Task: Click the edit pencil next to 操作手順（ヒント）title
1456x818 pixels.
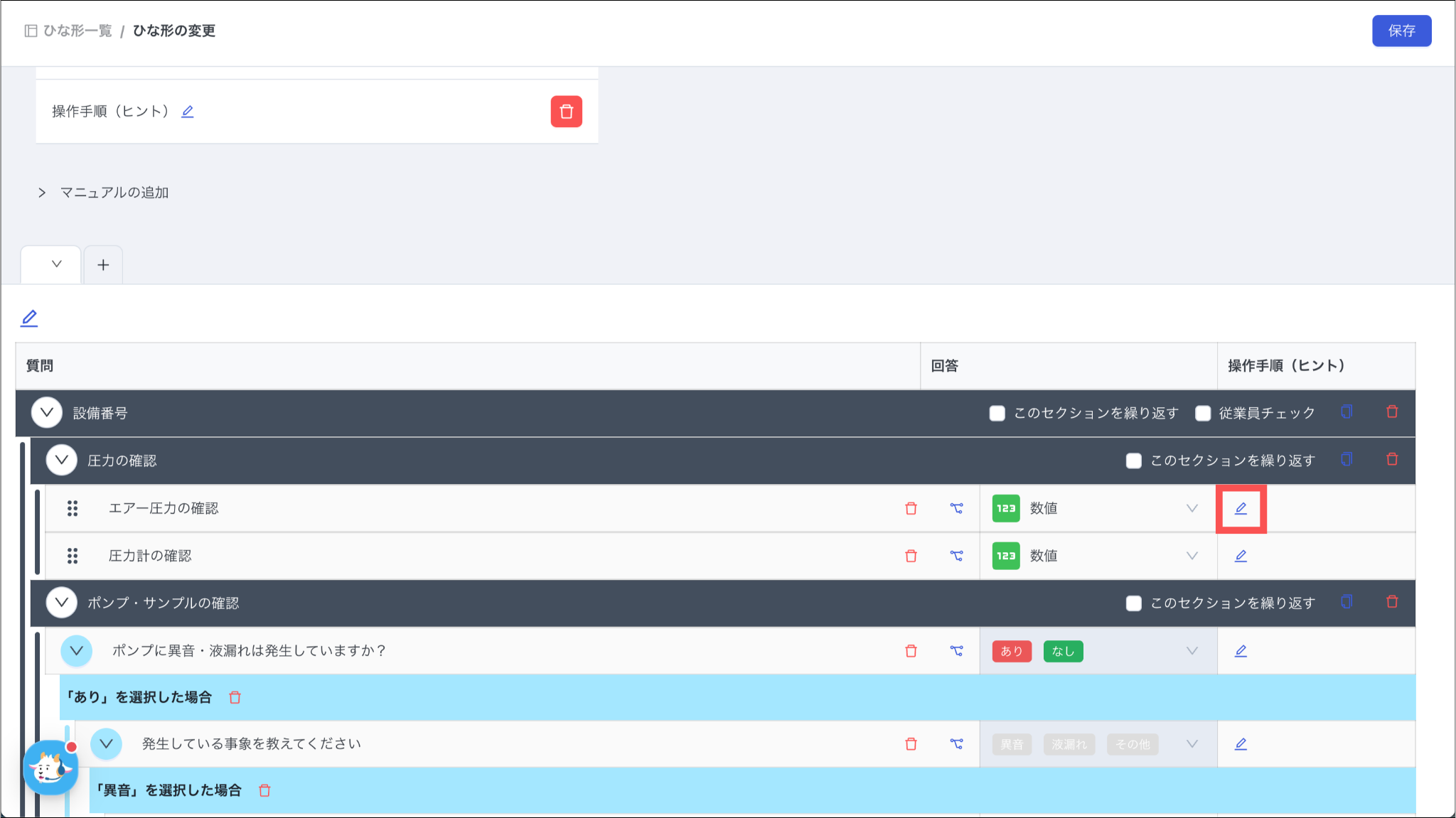Action: pos(187,112)
